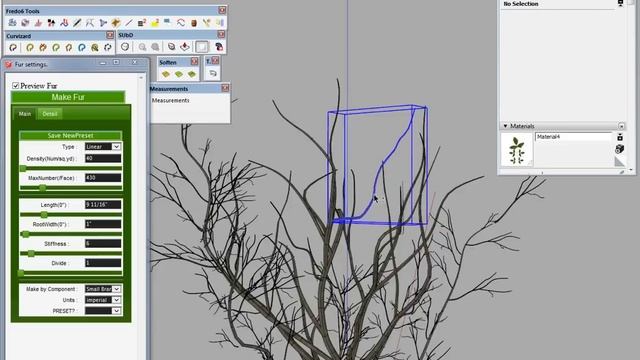Click the pin icon next to No Selection
Screen dimensions: 640x360
pyautogui.click(x=620, y=4)
